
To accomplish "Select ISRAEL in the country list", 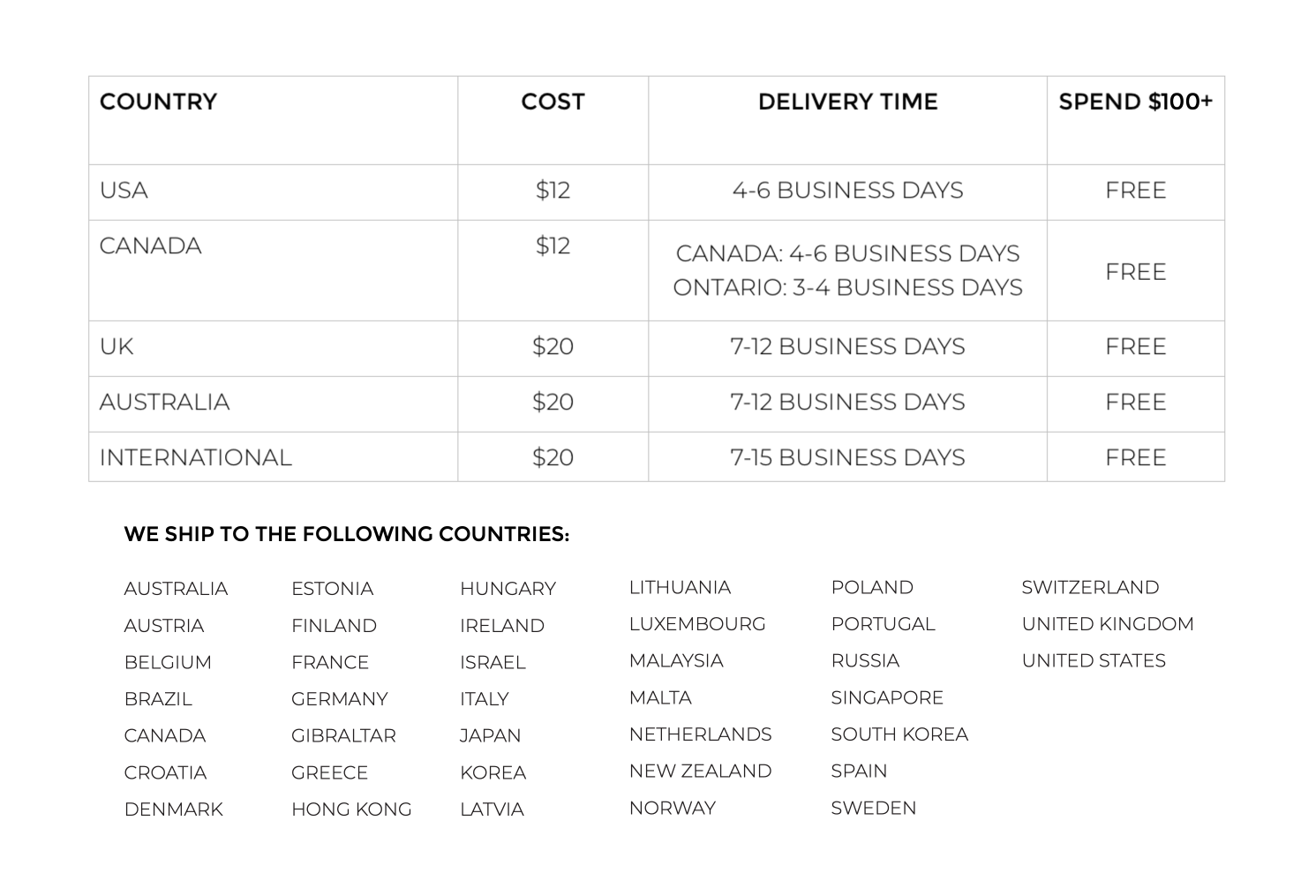I will pyautogui.click(x=493, y=662).
